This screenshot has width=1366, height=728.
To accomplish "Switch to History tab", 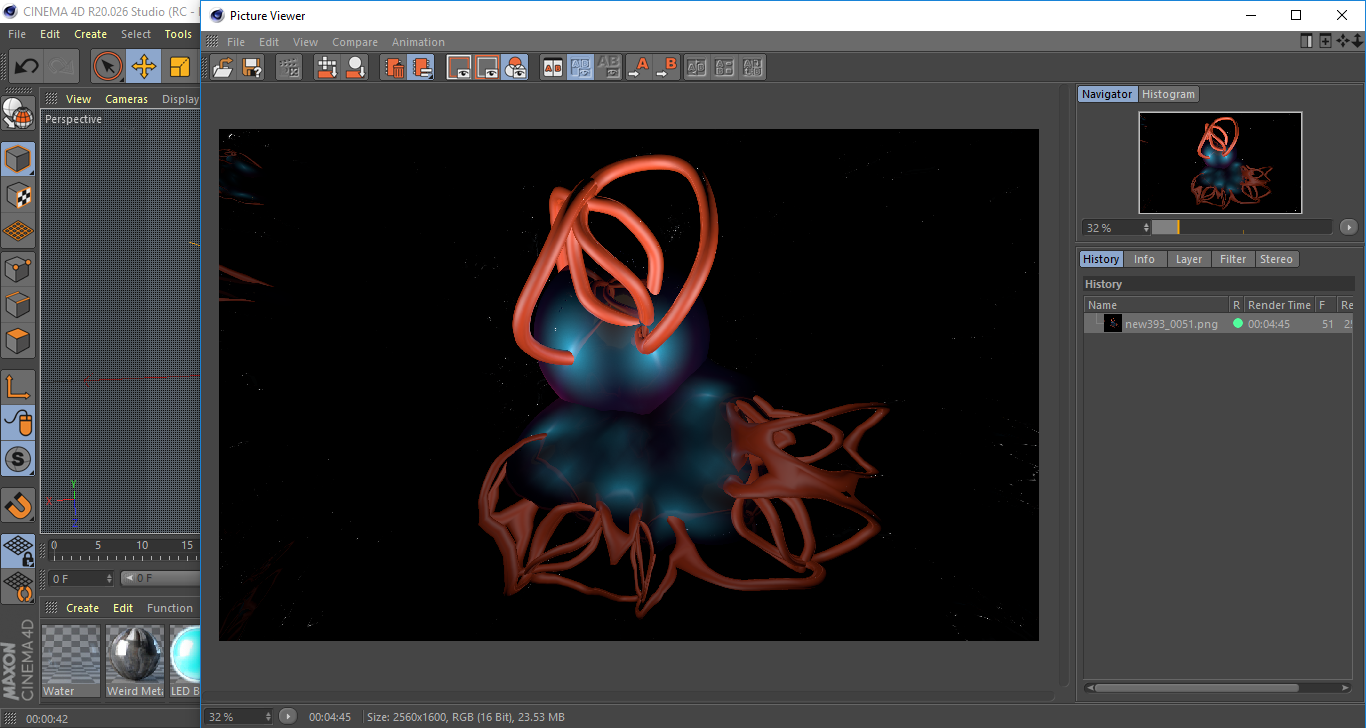I will 1101,259.
